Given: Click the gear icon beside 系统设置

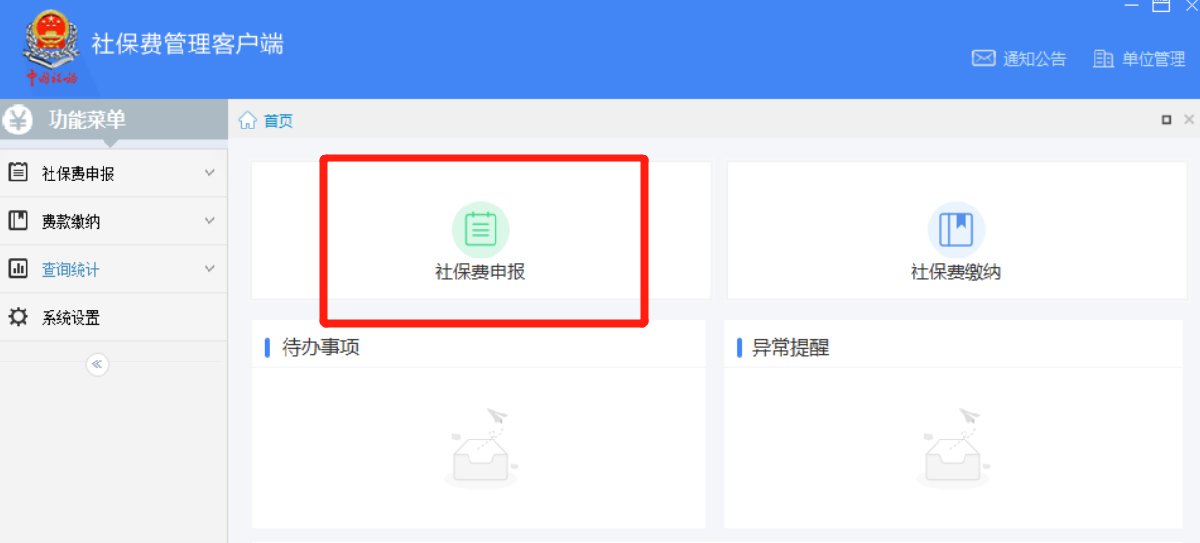Looking at the screenshot, I should click(18, 318).
